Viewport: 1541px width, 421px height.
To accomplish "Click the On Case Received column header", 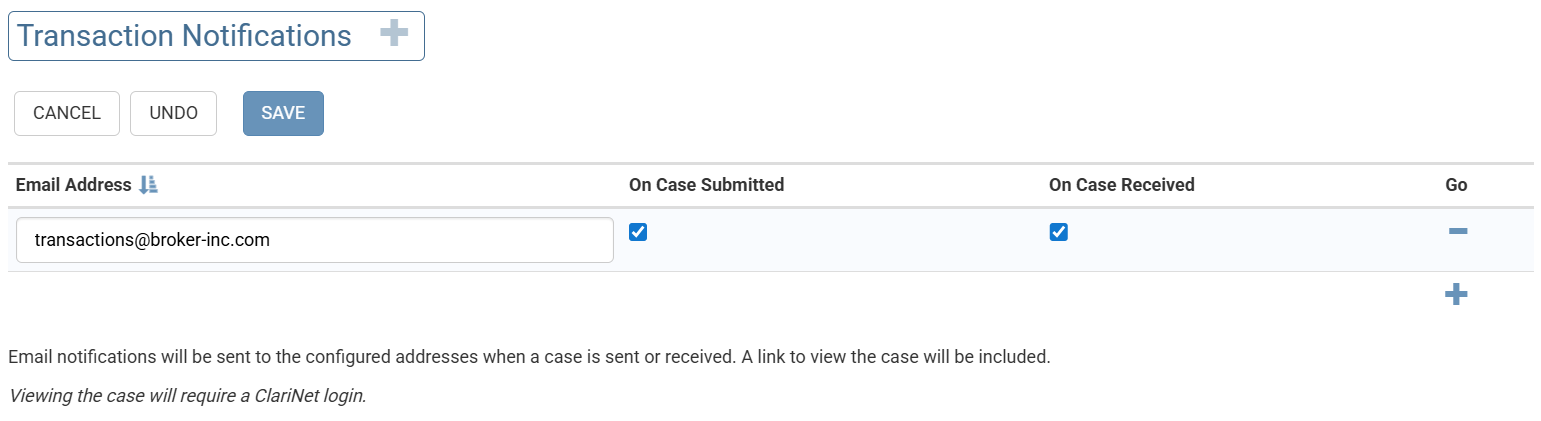I will (x=1121, y=185).
